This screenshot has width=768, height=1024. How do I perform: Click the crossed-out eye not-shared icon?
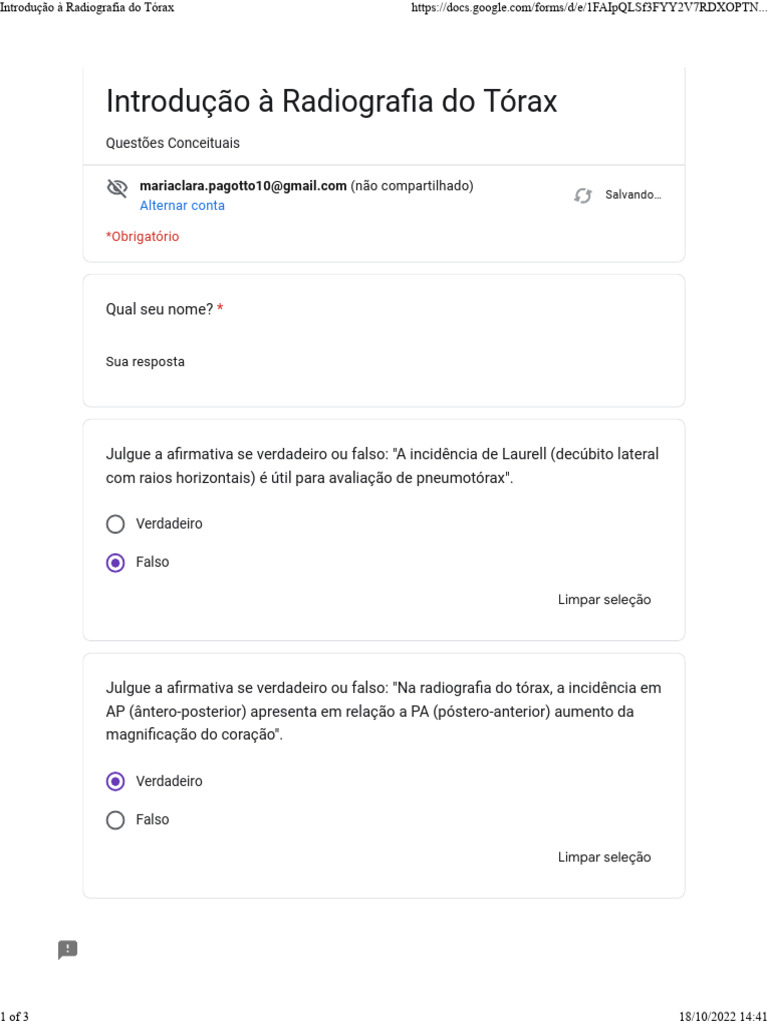[x=117, y=188]
